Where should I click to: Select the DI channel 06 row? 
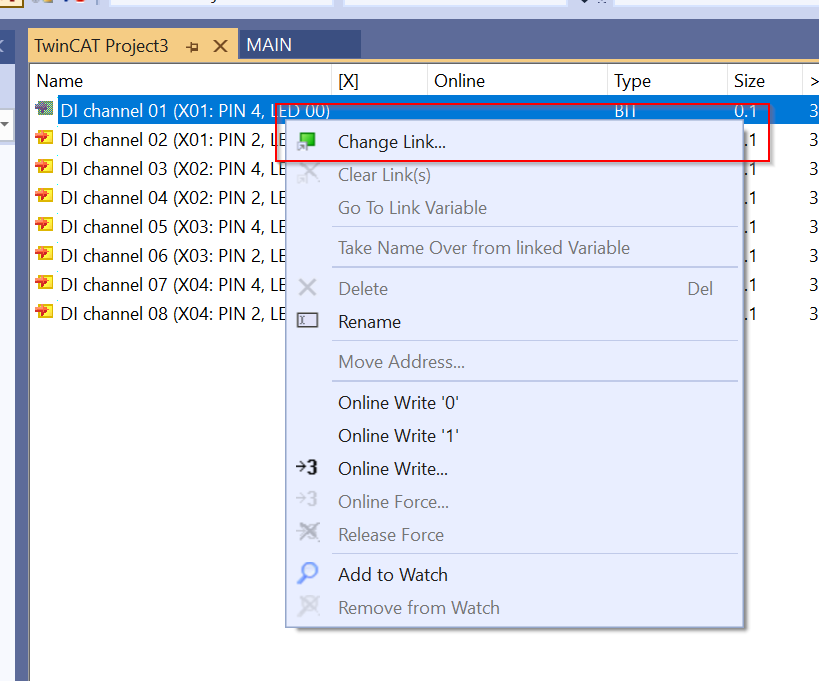click(x=173, y=256)
